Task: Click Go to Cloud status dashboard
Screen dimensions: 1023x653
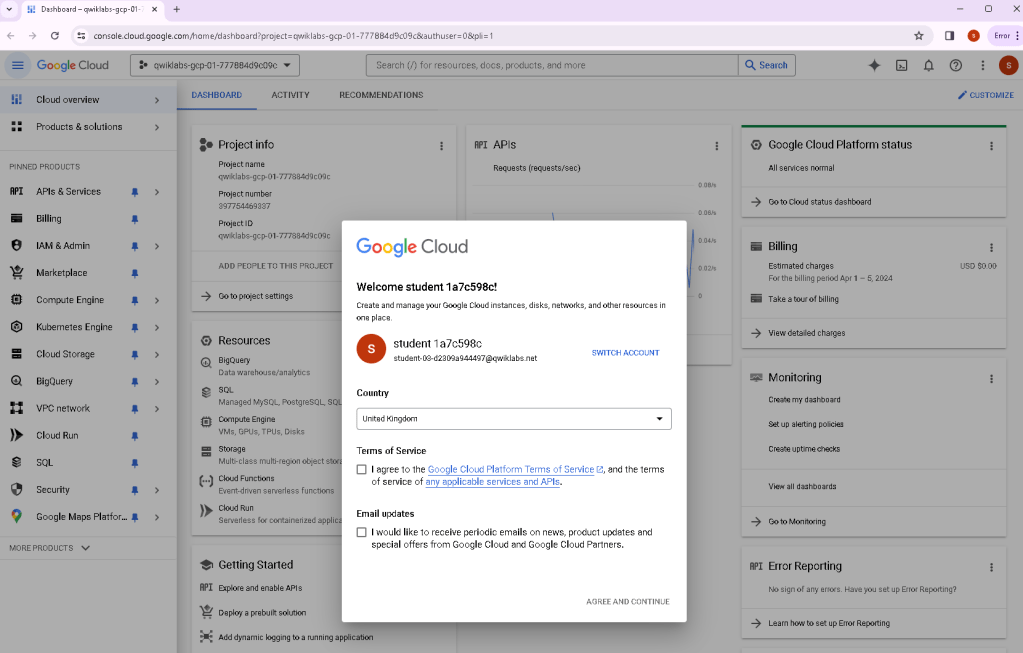Action: (819, 202)
